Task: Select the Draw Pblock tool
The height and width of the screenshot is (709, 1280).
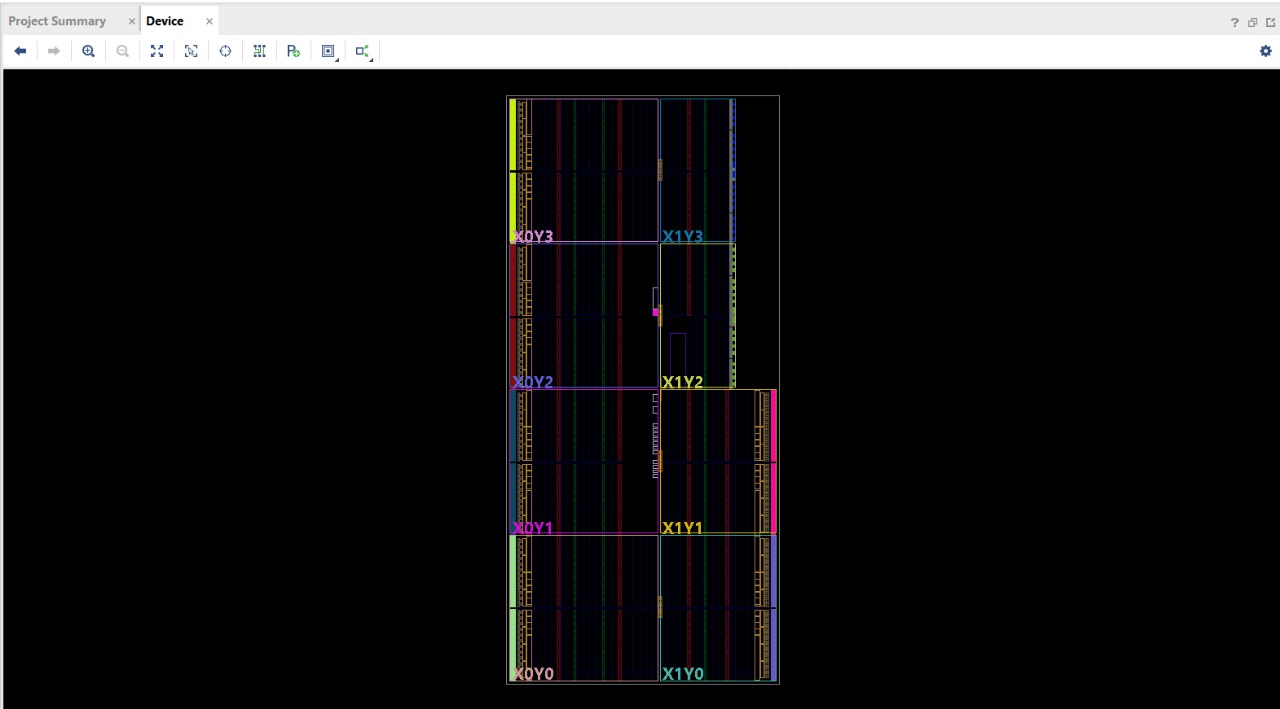Action: (x=293, y=51)
